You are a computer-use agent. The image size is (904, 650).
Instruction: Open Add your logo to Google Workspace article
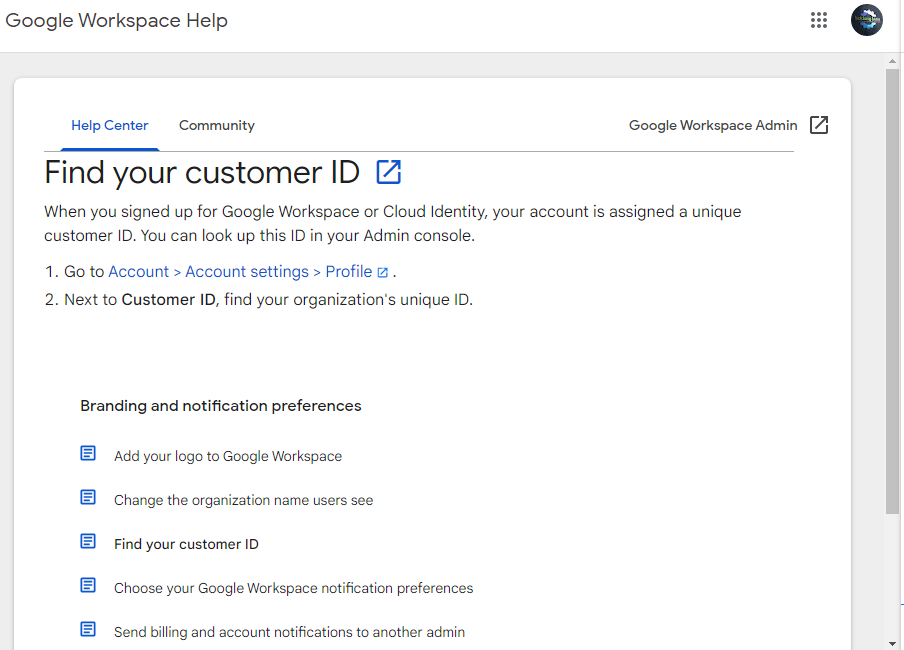point(228,456)
